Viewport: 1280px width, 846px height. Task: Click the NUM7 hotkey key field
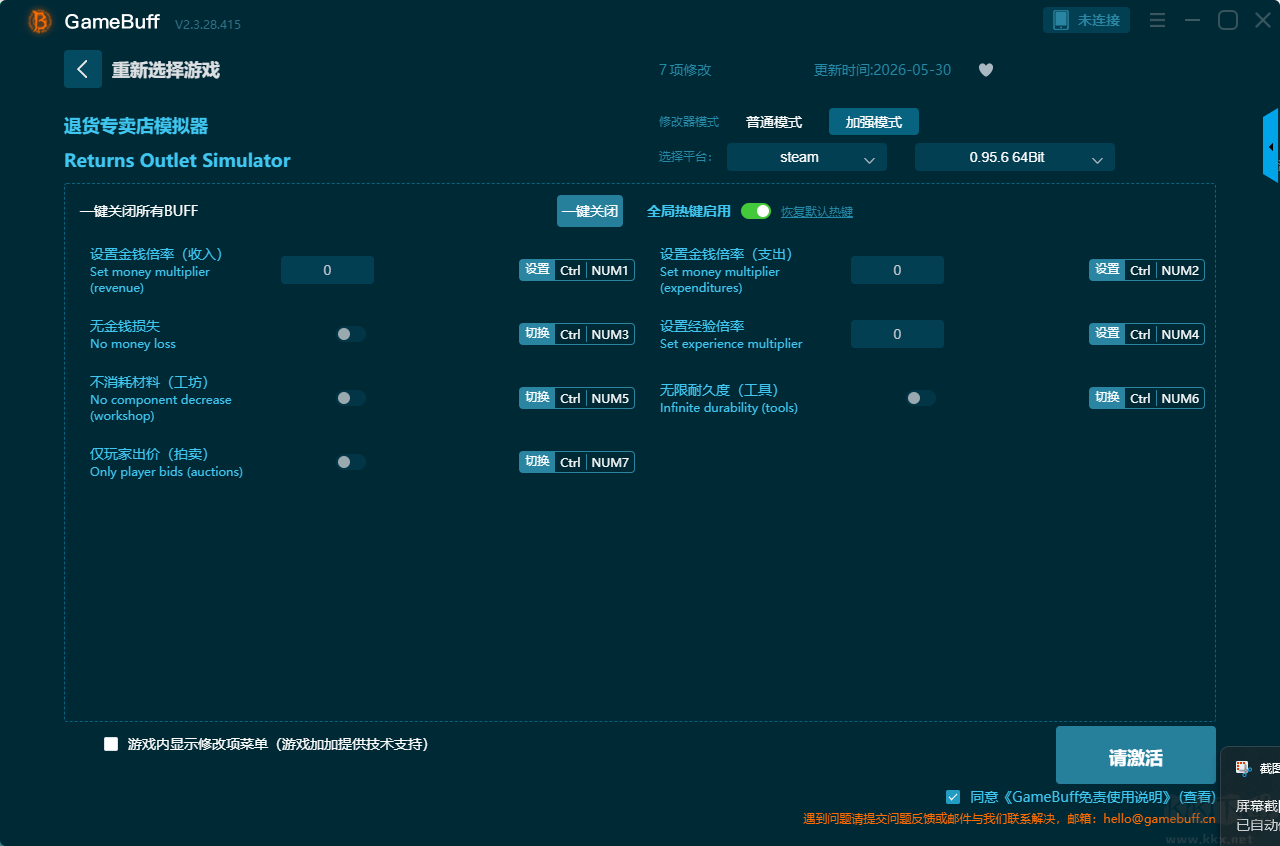point(610,462)
